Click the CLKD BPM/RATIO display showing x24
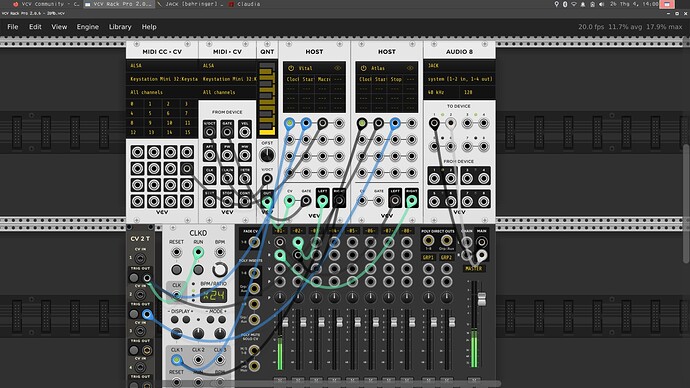Image resolution: width=690 pixels, height=388 pixels. coord(214,295)
